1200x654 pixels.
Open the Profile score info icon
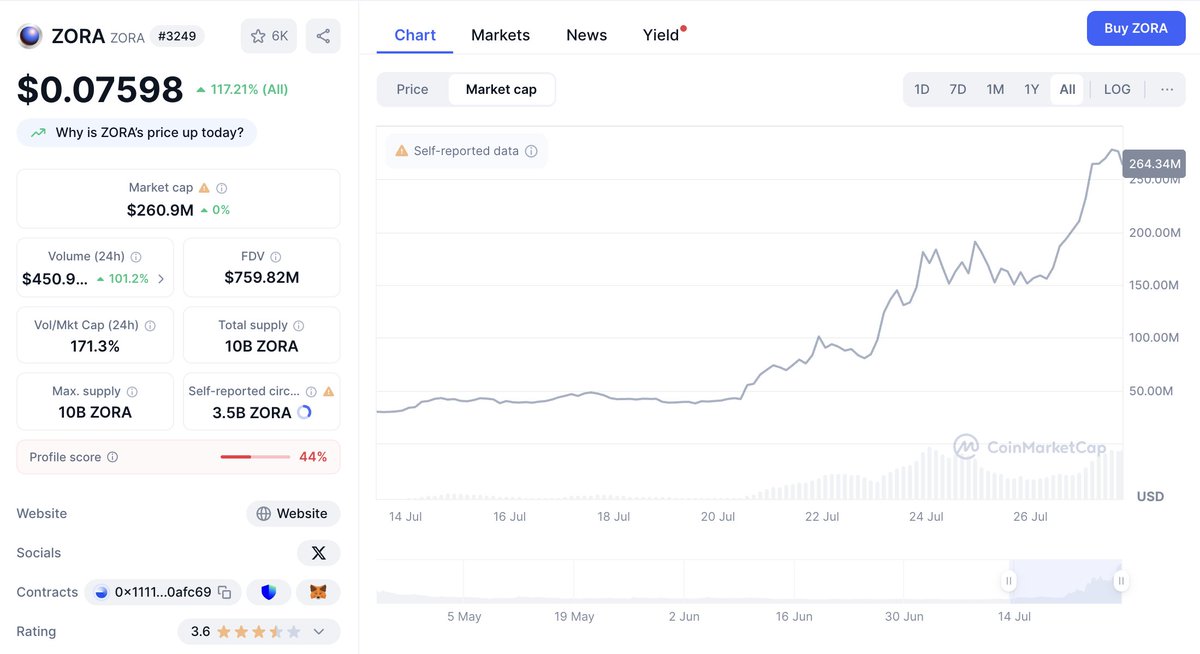[112, 457]
